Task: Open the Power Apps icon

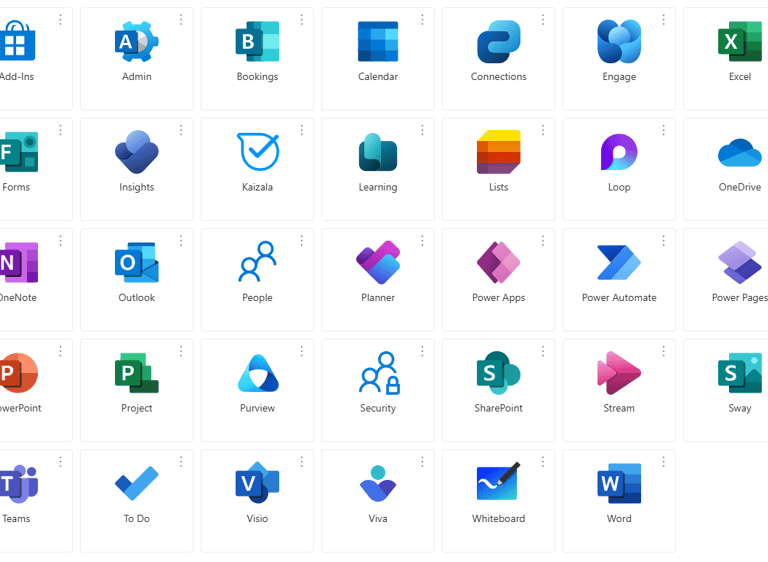Action: (x=499, y=263)
